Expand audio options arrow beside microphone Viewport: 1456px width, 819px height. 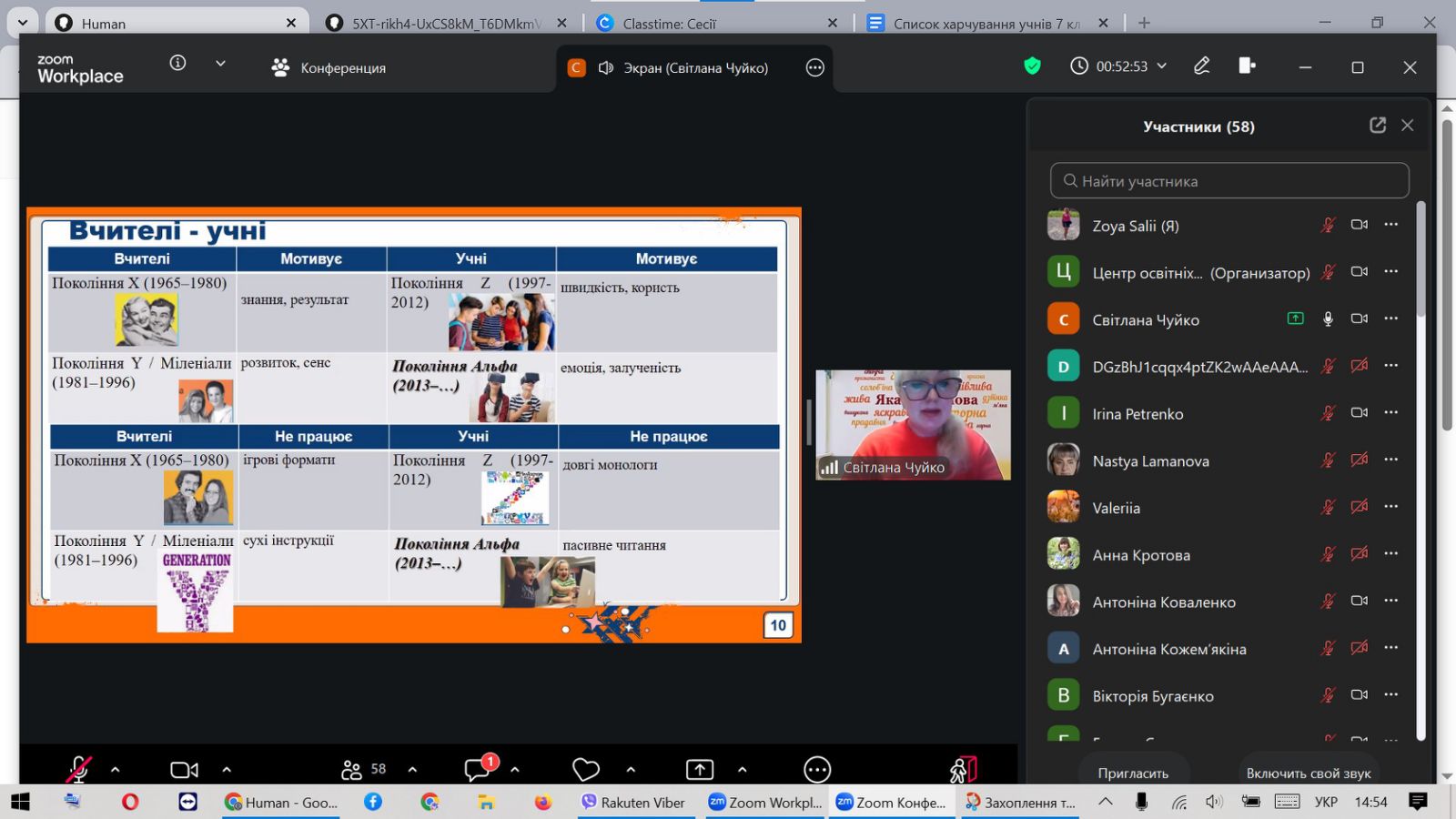[x=116, y=770]
